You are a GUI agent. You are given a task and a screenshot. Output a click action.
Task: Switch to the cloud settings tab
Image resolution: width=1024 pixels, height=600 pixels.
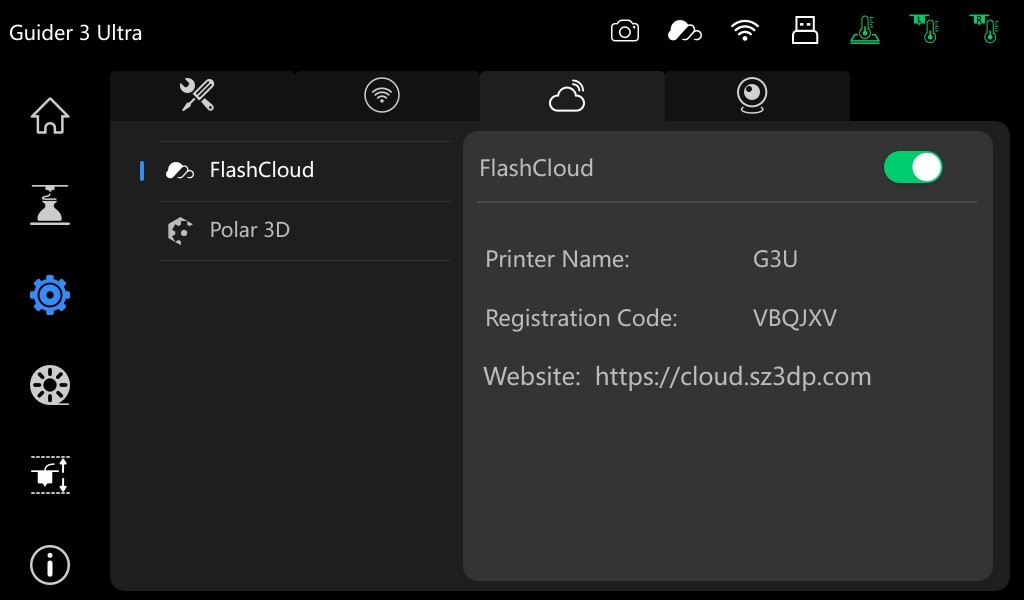point(572,95)
